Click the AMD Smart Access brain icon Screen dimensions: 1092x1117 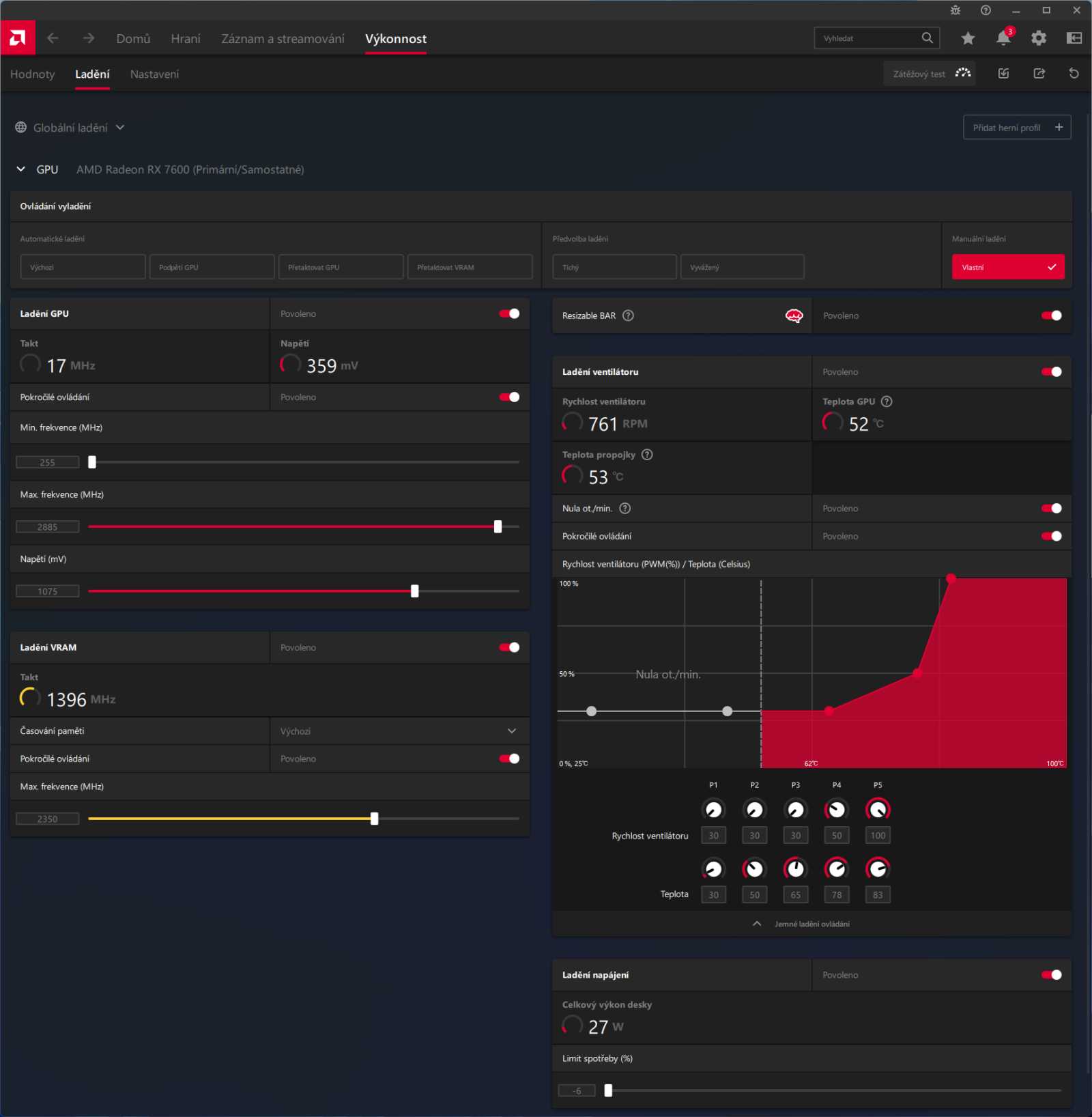pos(794,315)
